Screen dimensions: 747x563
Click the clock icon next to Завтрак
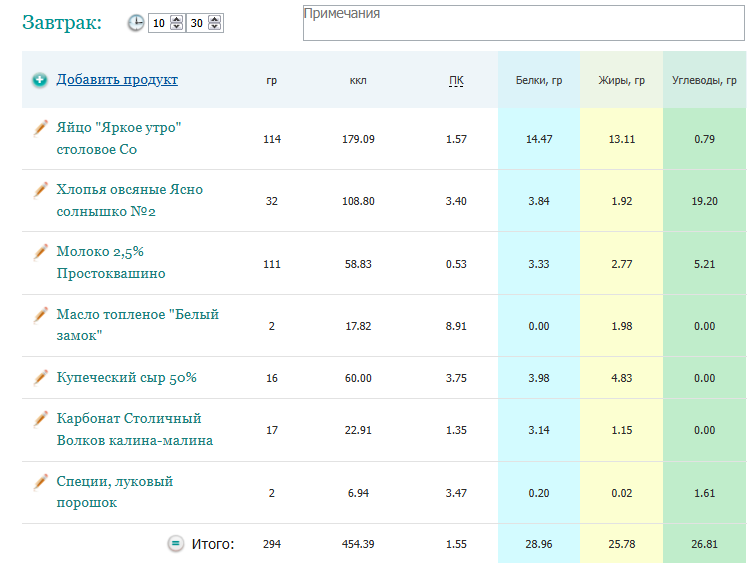point(136,23)
